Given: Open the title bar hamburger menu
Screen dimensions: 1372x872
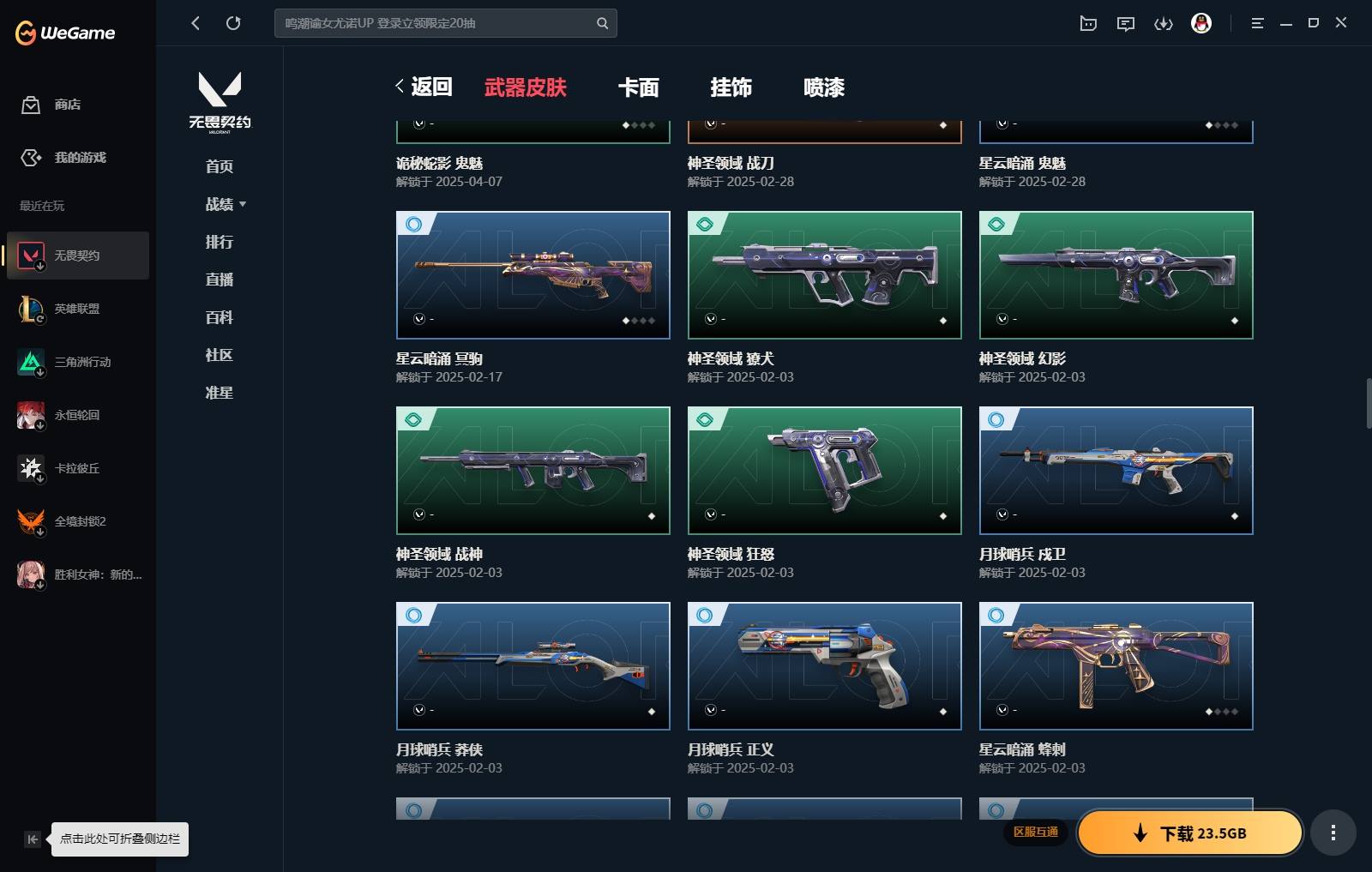Looking at the screenshot, I should tap(1257, 24).
